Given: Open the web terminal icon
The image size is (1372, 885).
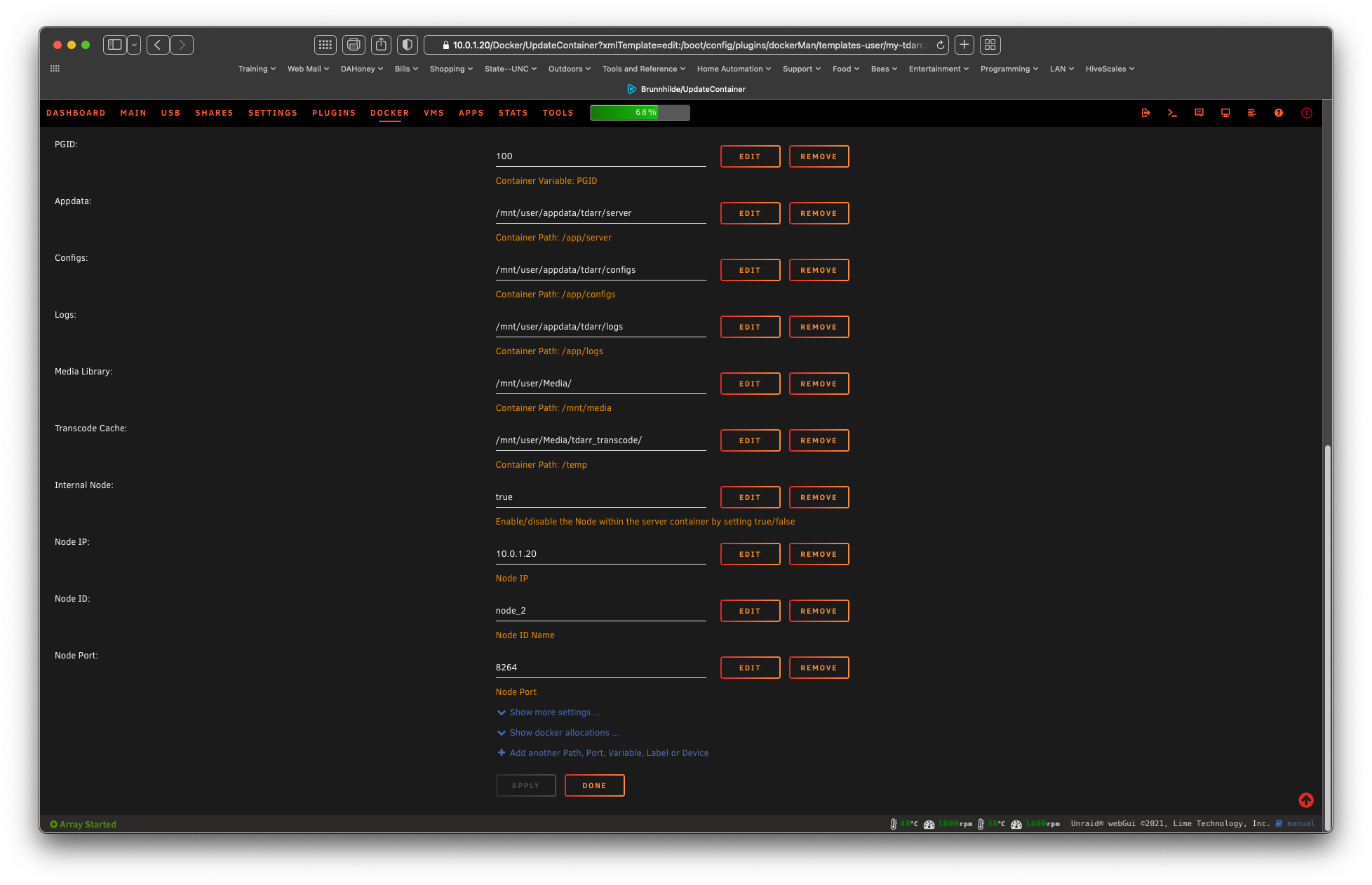Looking at the screenshot, I should 1172,113.
